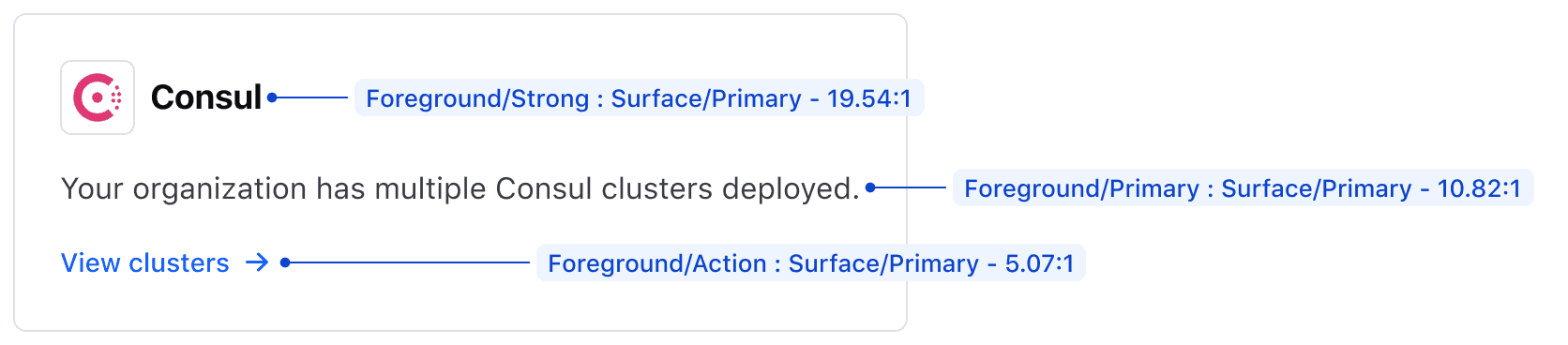
Task: Select the Foreground/Action annotation label
Action: [810, 263]
